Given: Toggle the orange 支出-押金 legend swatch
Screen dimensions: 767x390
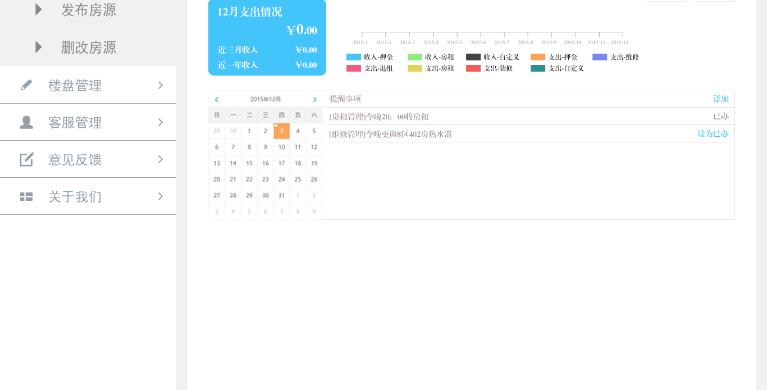Looking at the screenshot, I should pos(538,57).
